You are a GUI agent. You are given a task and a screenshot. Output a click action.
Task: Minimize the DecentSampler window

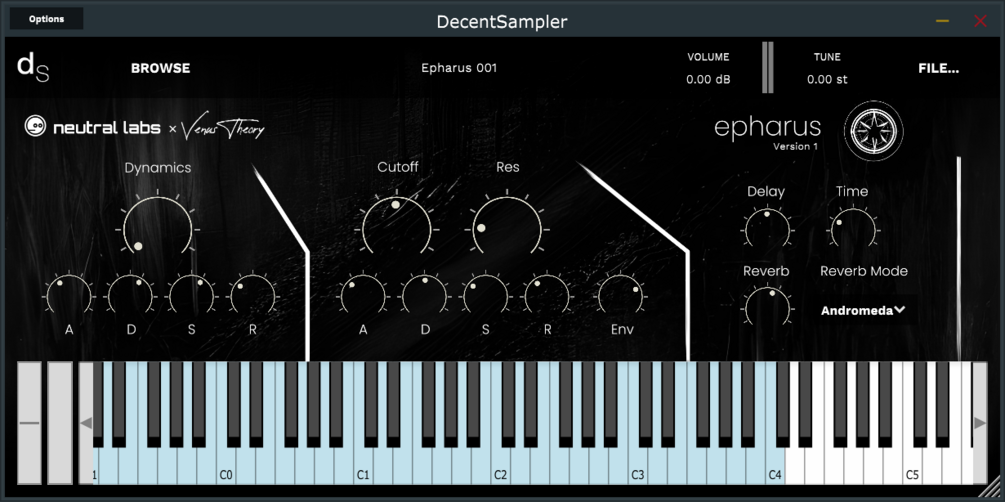[x=942, y=21]
